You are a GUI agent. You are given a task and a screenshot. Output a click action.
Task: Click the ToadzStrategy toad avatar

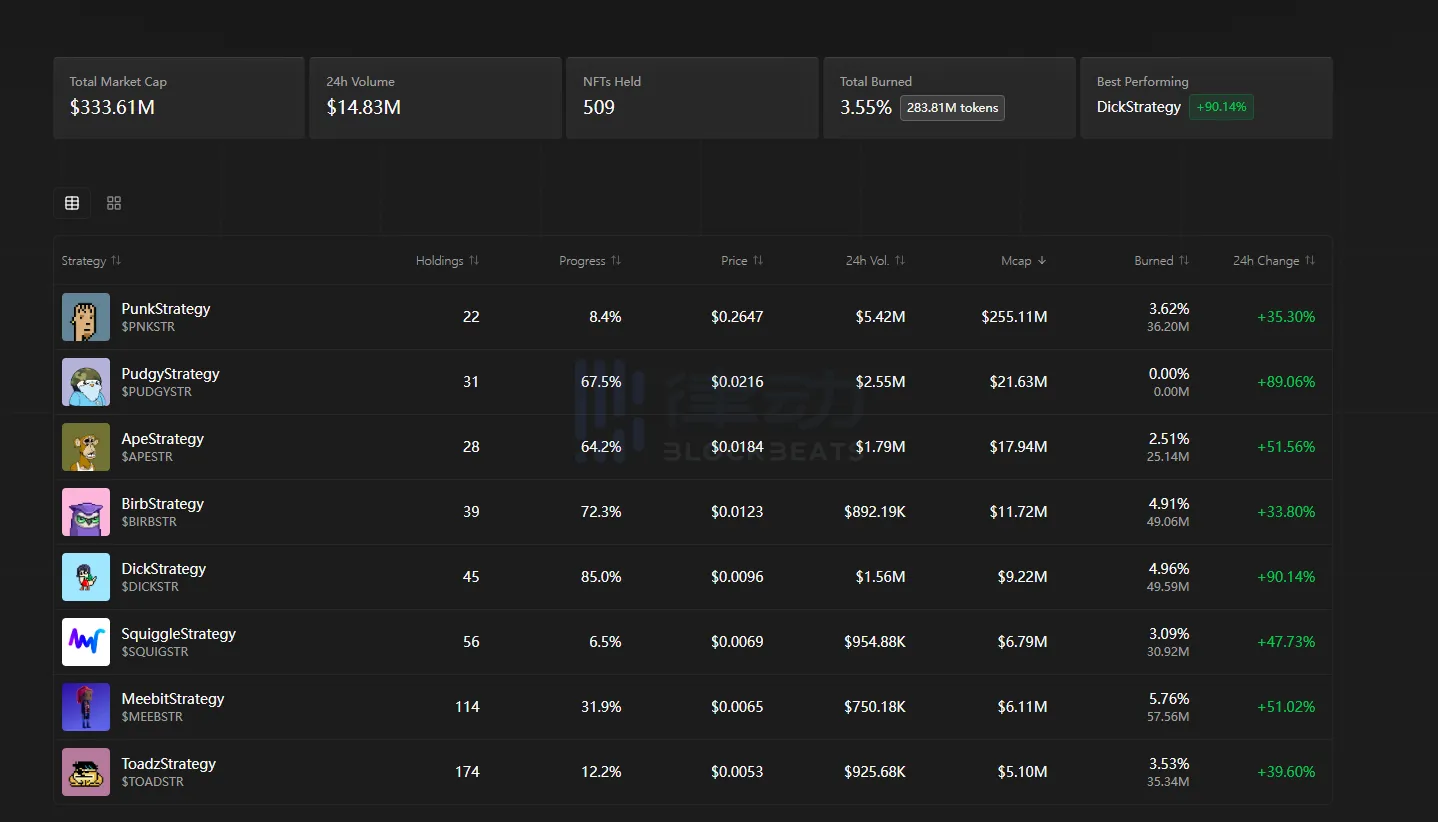(86, 772)
